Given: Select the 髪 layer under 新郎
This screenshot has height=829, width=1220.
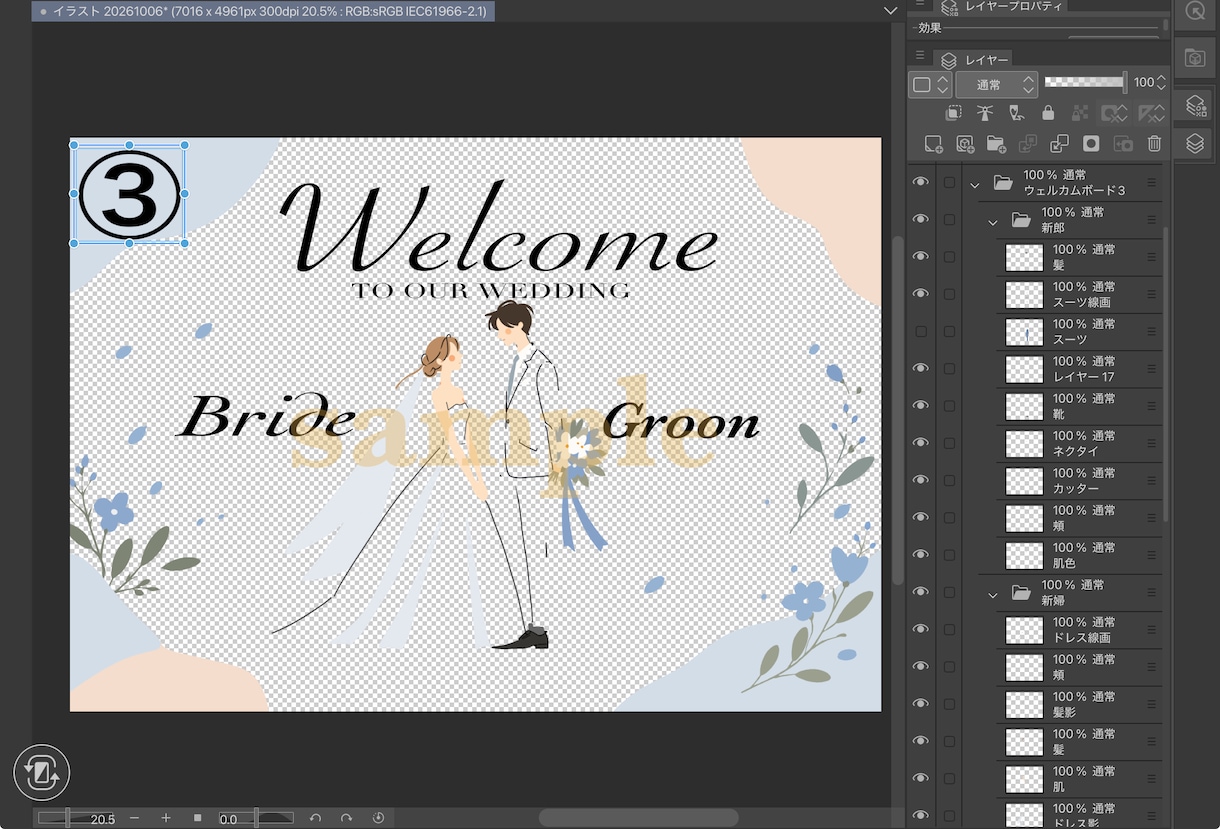Looking at the screenshot, I should pos(1080,257).
